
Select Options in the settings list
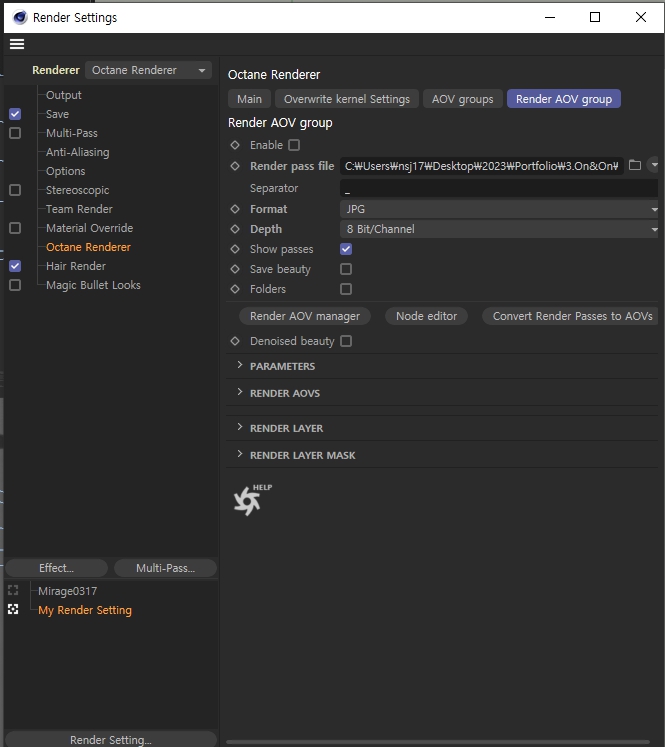[x=66, y=171]
